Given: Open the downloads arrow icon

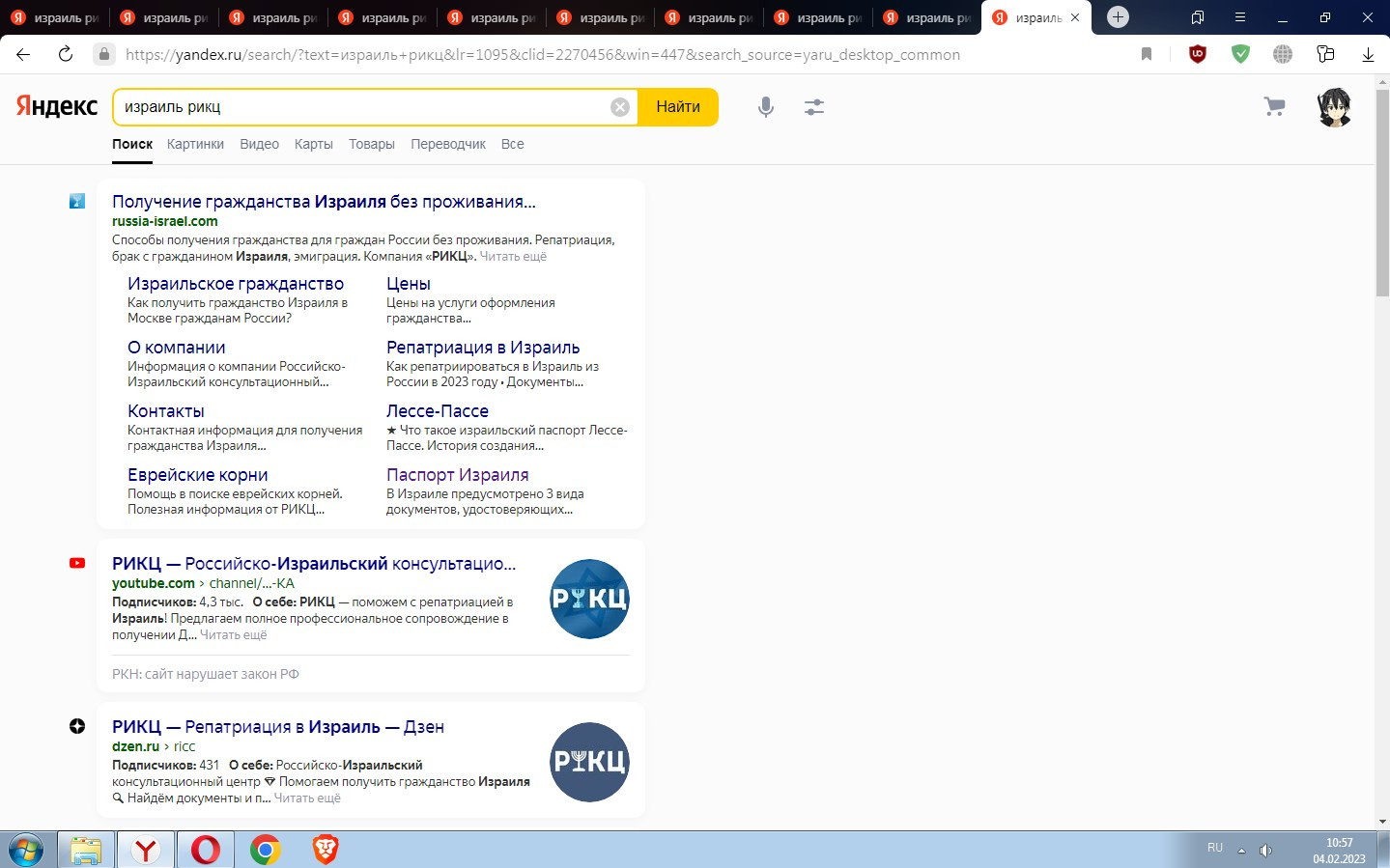Looking at the screenshot, I should coord(1368,54).
